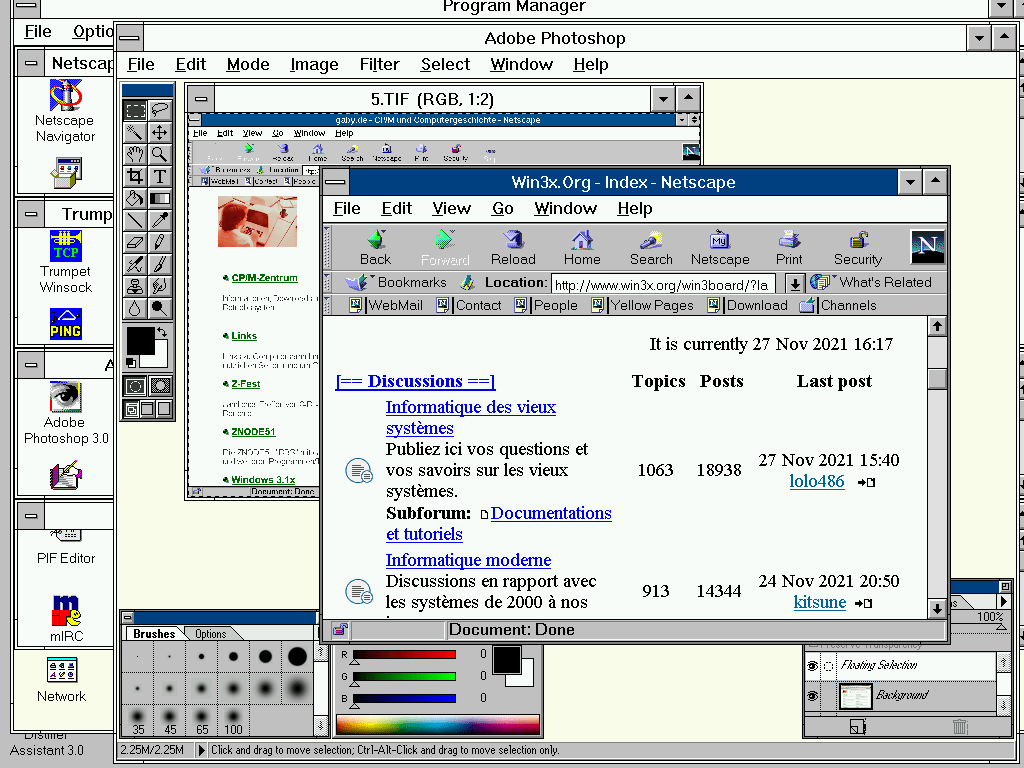Click the red R color slider
The height and width of the screenshot is (768, 1024).
click(404, 654)
